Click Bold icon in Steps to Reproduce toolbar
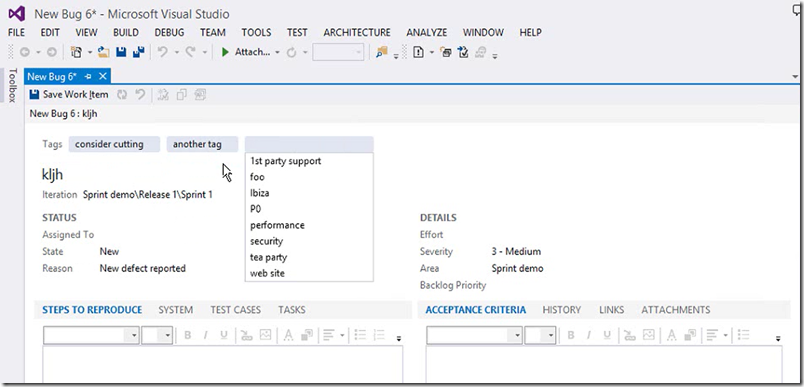Image resolution: width=804 pixels, height=387 pixels. [188, 335]
